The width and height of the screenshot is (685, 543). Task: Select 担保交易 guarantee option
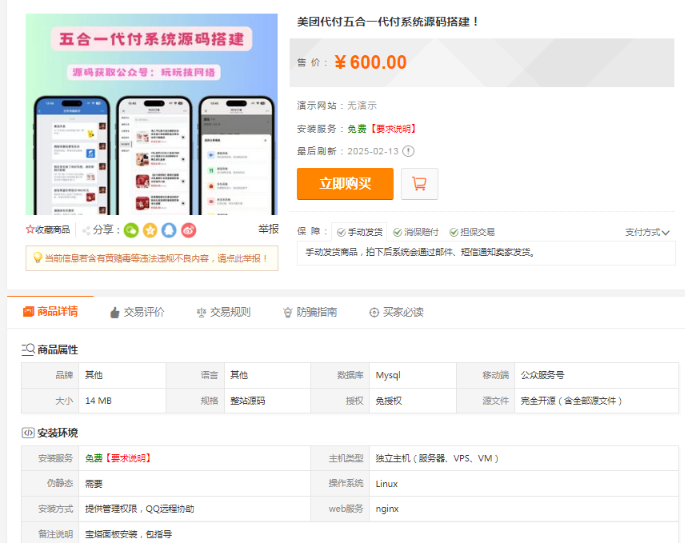coord(472,232)
